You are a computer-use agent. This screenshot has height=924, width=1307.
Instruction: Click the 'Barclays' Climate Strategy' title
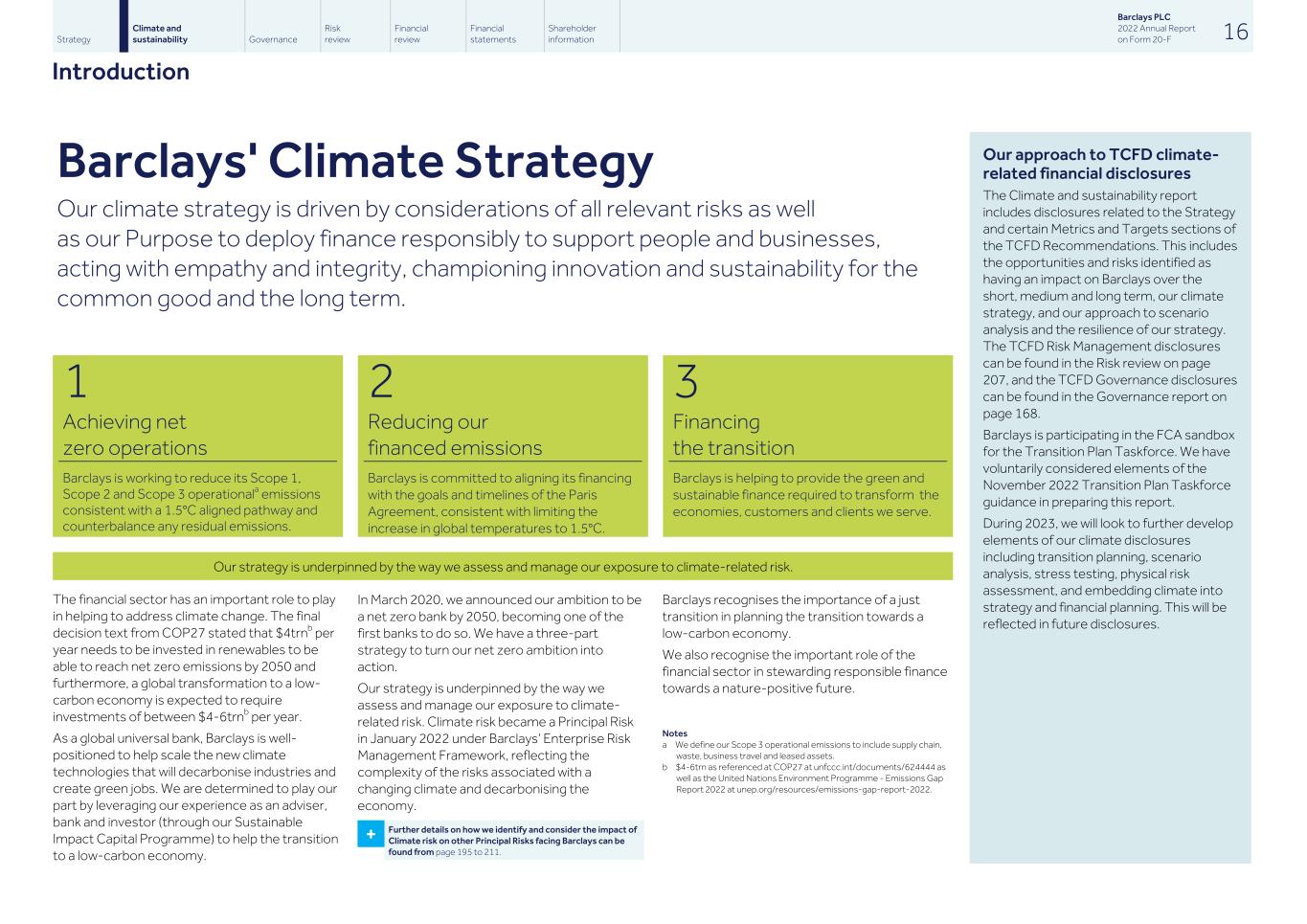click(355, 161)
